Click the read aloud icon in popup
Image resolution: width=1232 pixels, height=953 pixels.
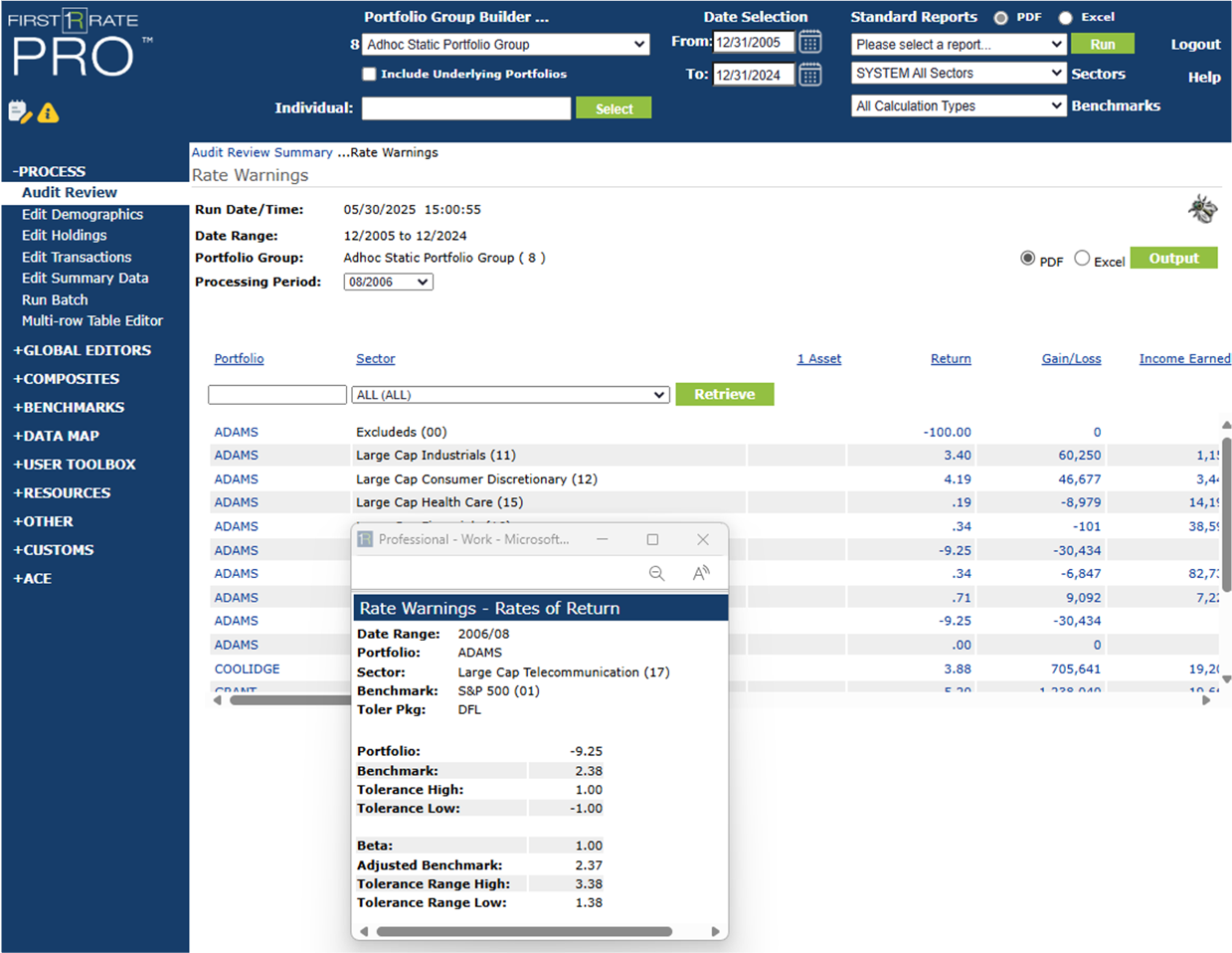(x=701, y=573)
